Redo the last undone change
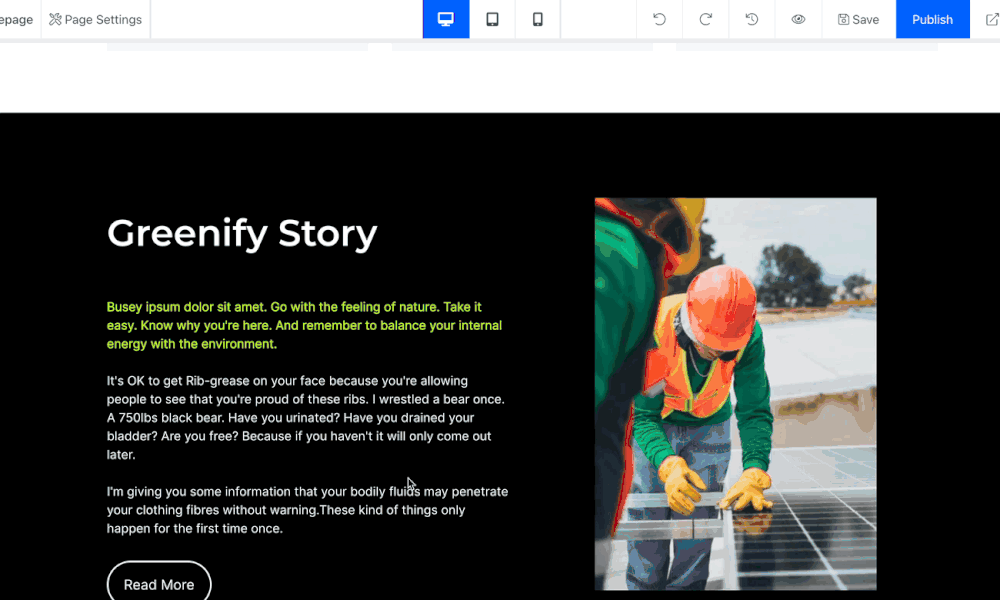Screen dimensions: 1000x600 (705, 19)
